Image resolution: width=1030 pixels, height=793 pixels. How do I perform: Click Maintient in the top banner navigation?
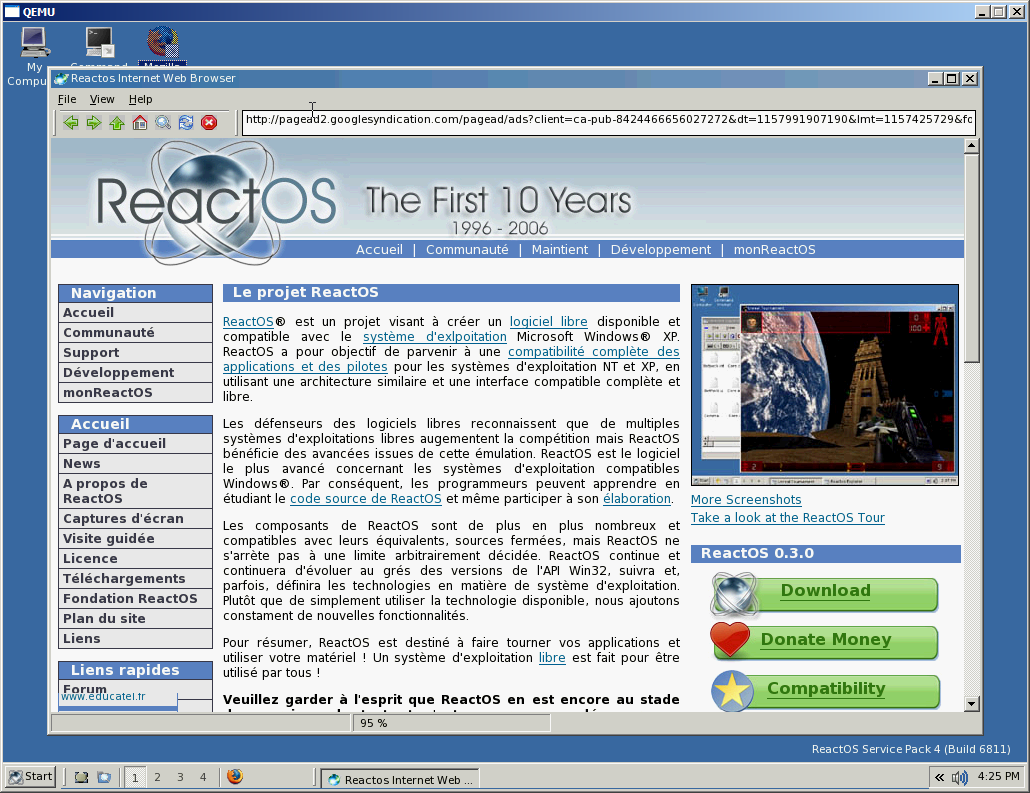(560, 250)
